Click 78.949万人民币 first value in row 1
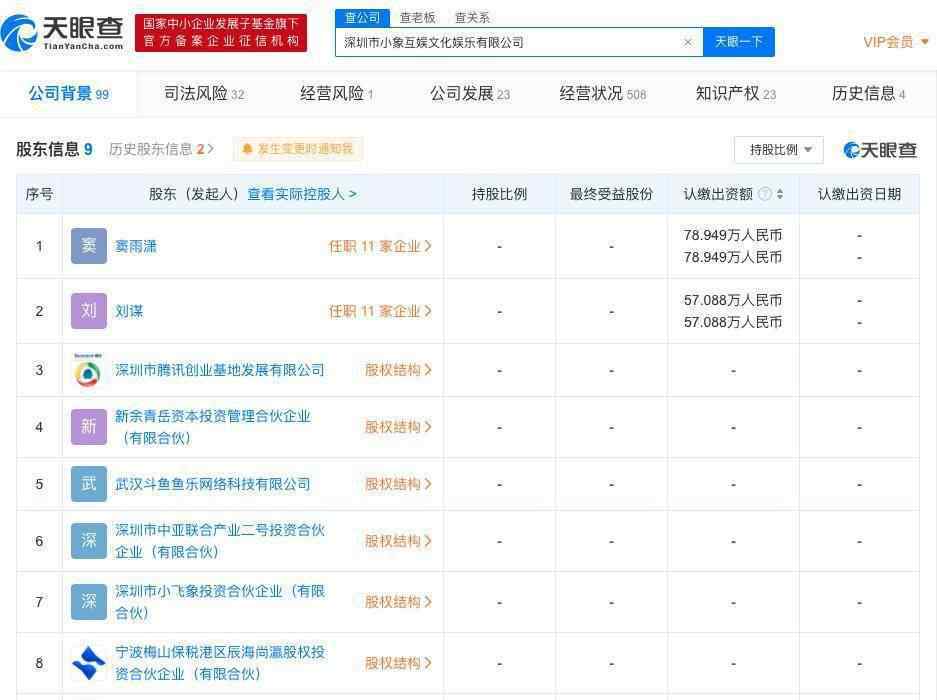This screenshot has height=700, width=937. 733,235
